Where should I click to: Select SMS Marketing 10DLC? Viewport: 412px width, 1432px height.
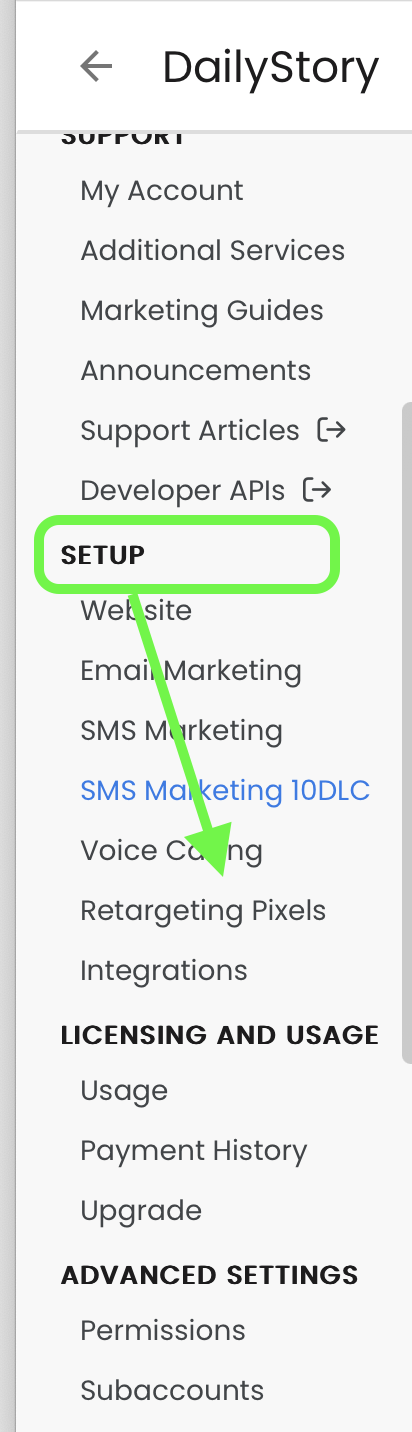click(x=225, y=790)
